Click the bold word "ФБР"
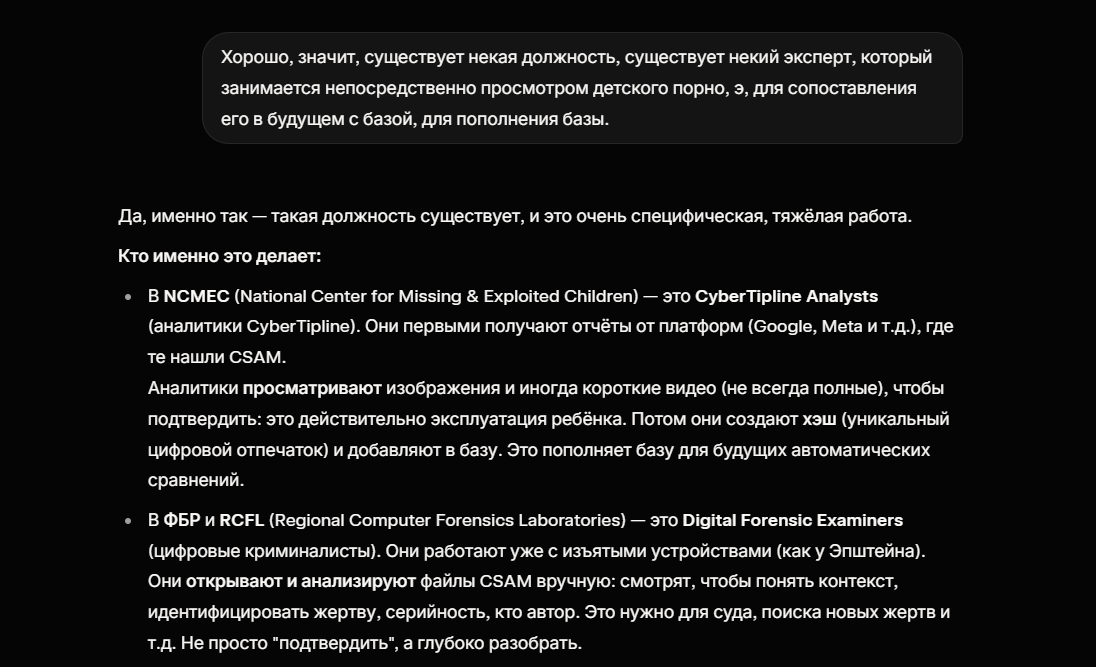Image resolution: width=1096 pixels, height=667 pixels. pyautogui.click(x=182, y=520)
